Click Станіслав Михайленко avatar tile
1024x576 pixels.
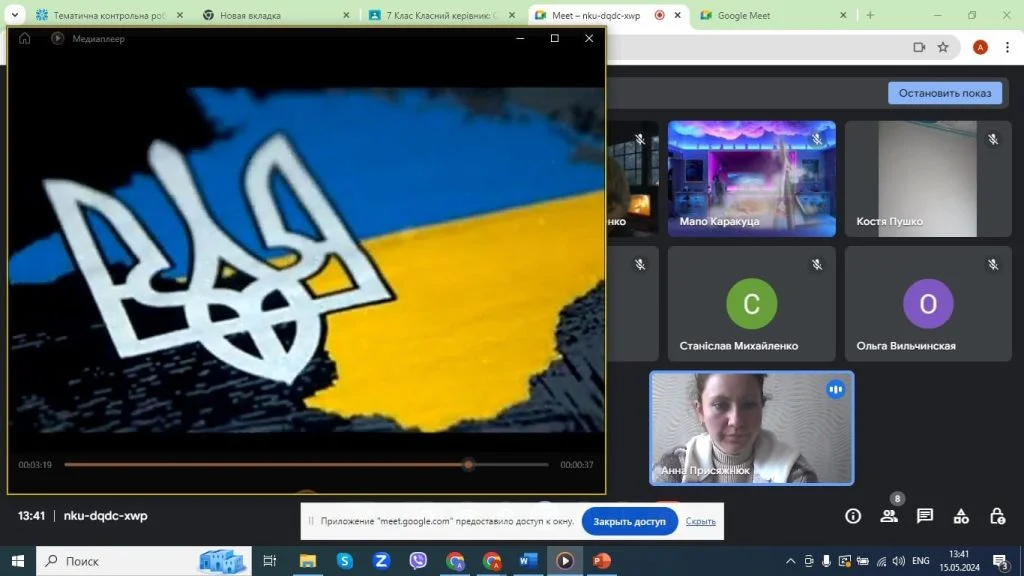click(x=752, y=304)
